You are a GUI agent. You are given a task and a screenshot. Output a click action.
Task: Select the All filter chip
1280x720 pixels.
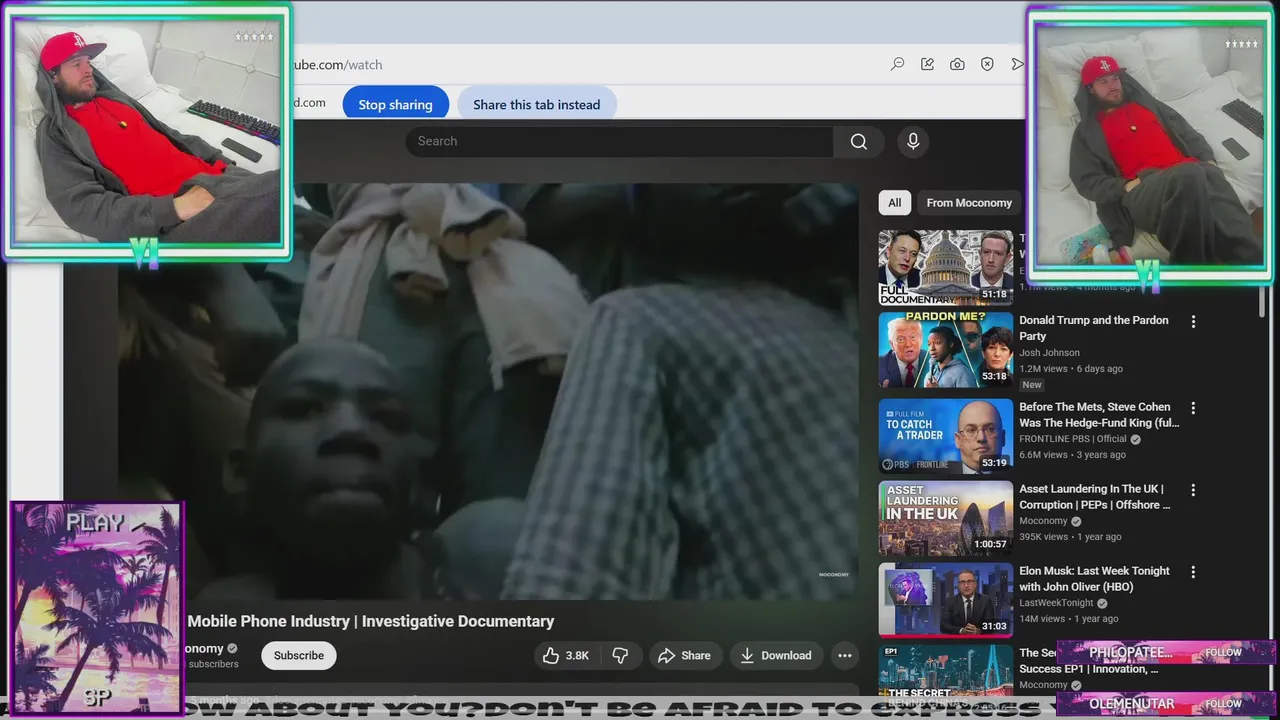[894, 202]
